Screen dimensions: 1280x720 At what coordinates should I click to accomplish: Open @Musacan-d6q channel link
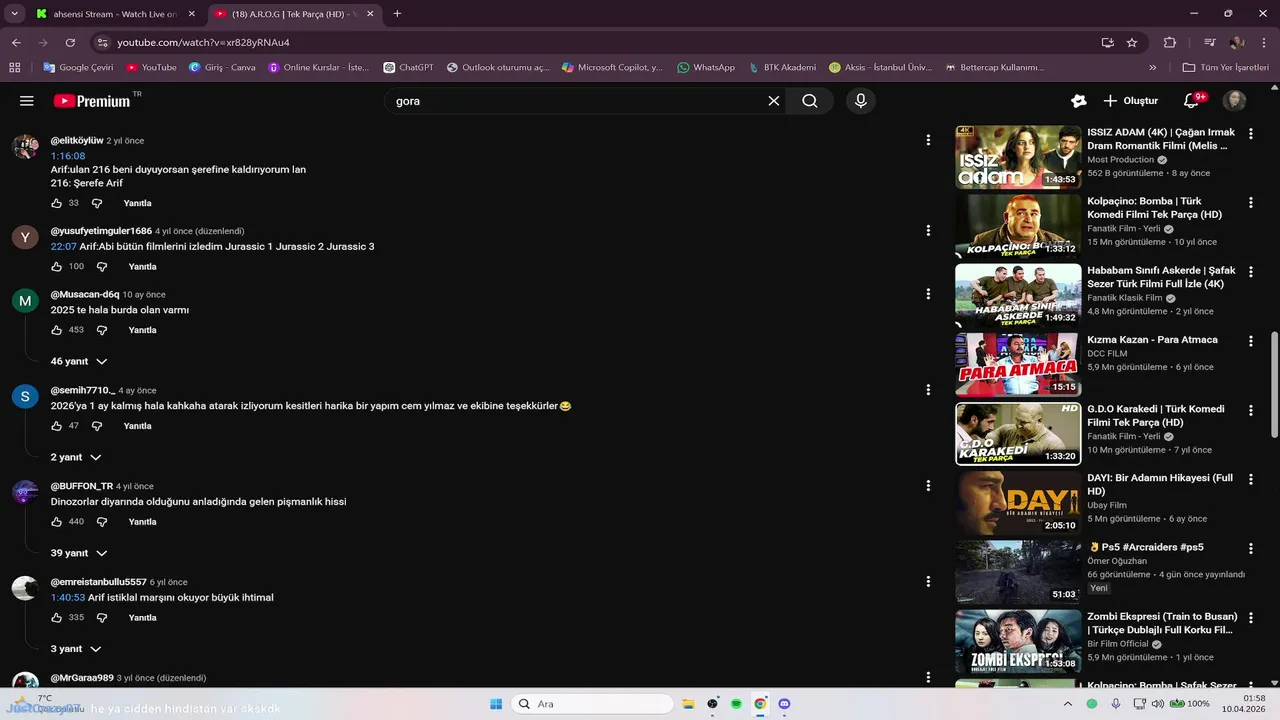(x=85, y=294)
